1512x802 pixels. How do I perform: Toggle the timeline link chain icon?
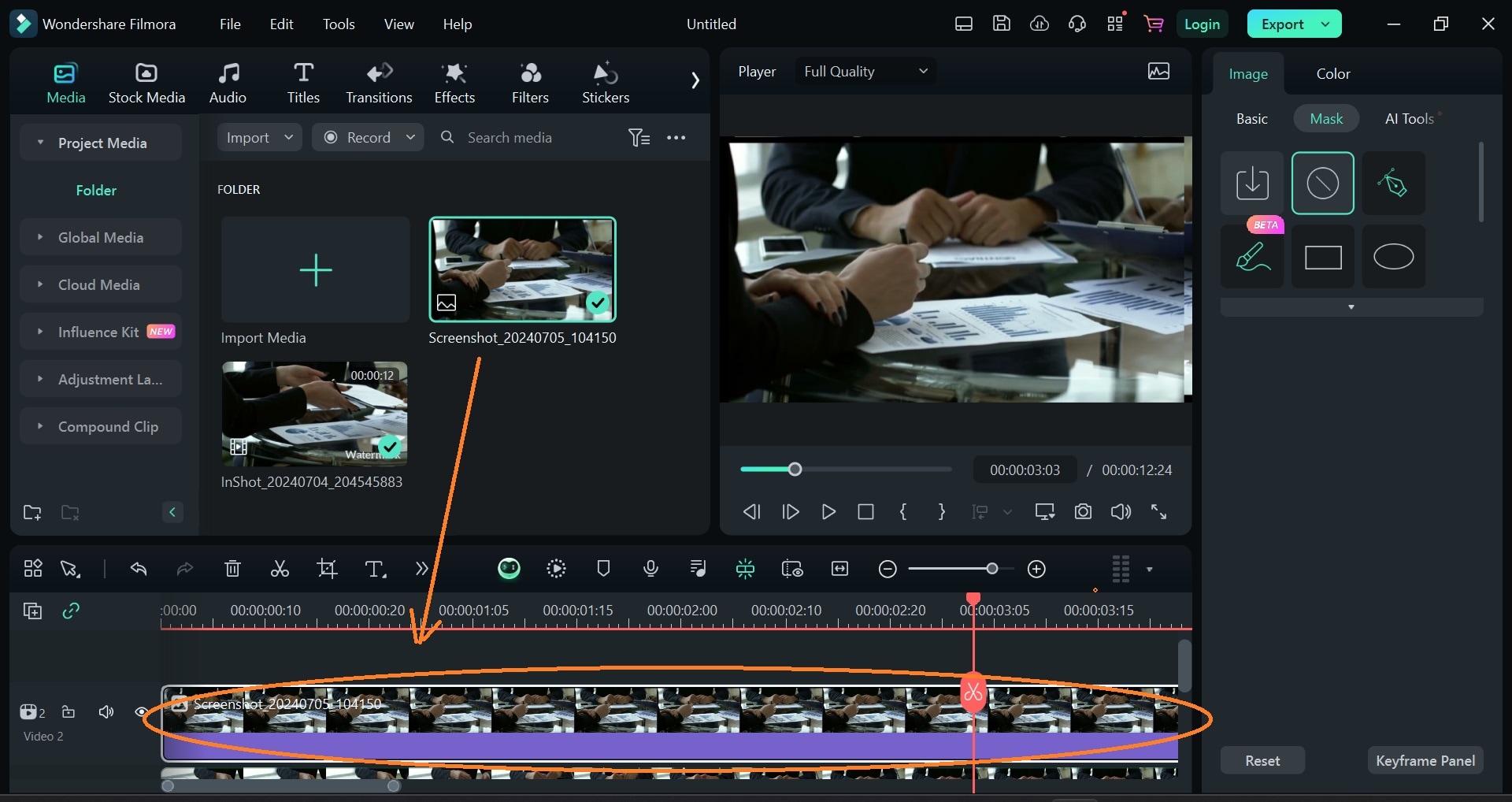71,611
